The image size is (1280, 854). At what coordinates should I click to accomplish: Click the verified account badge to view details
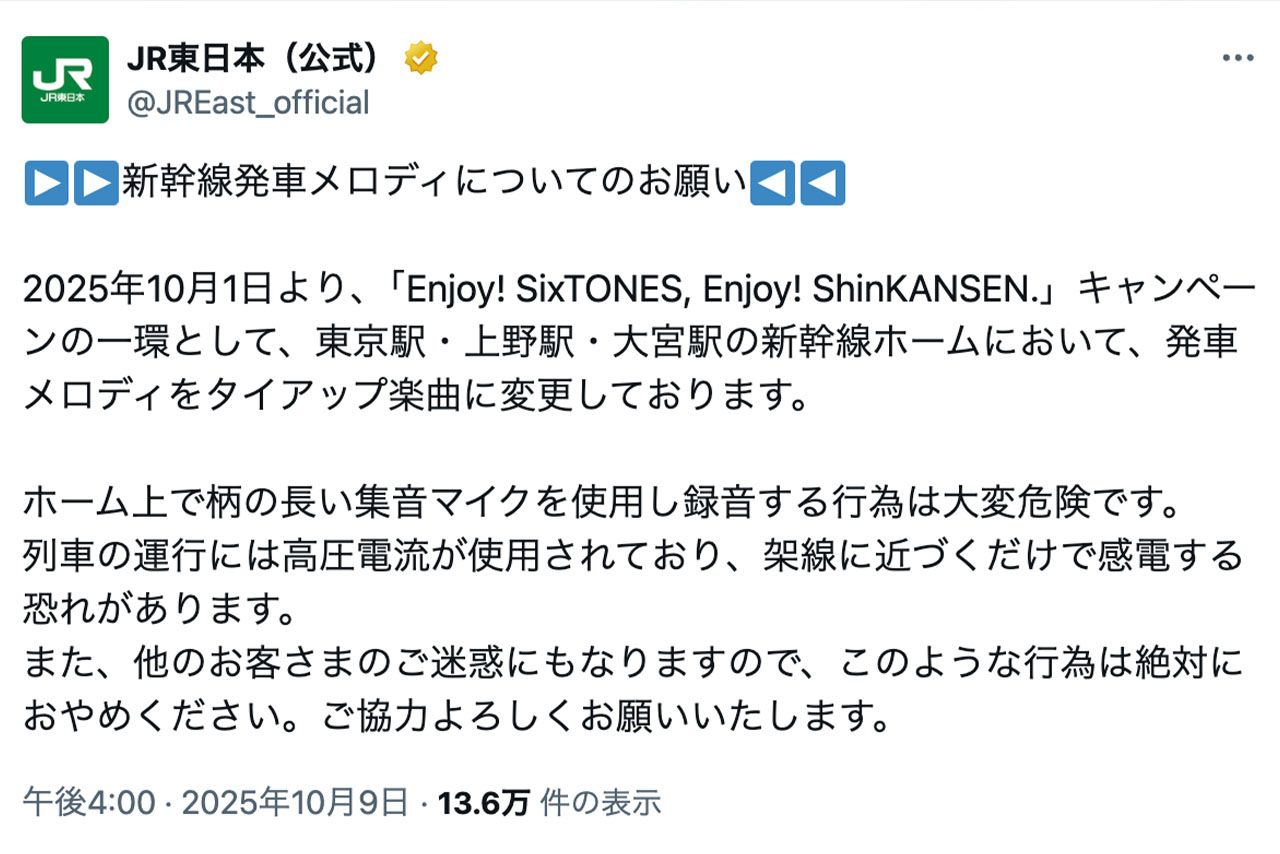tap(420, 59)
